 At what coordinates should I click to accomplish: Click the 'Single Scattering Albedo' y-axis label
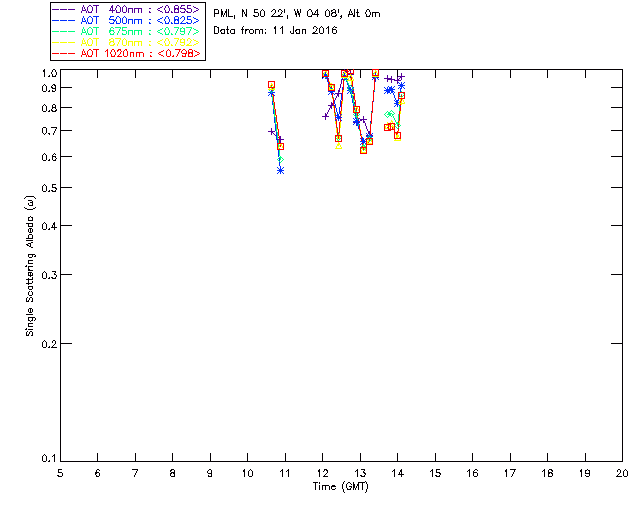pyautogui.click(x=30, y=266)
